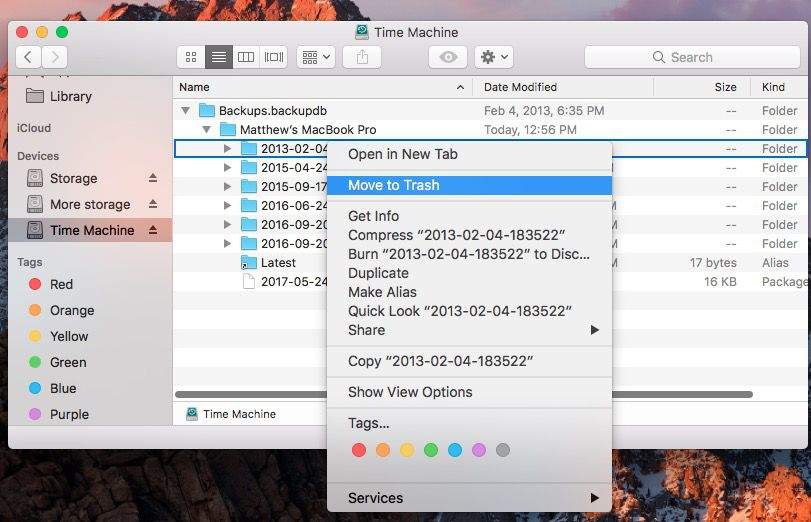The width and height of the screenshot is (811, 522).
Task: Expand the 2013-02-04 backup folder
Action: coord(227,148)
